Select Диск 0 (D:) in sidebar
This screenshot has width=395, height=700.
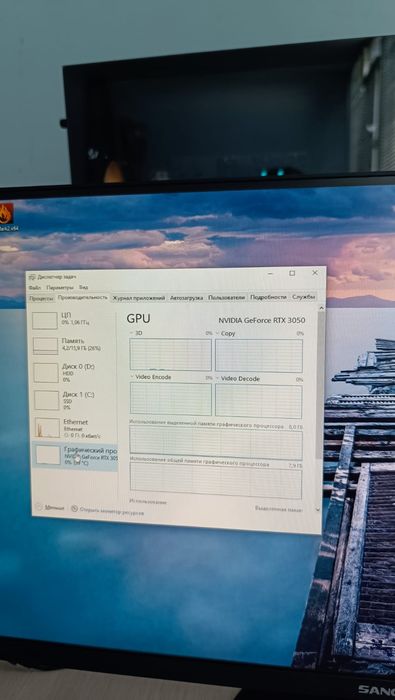pyautogui.click(x=73, y=372)
